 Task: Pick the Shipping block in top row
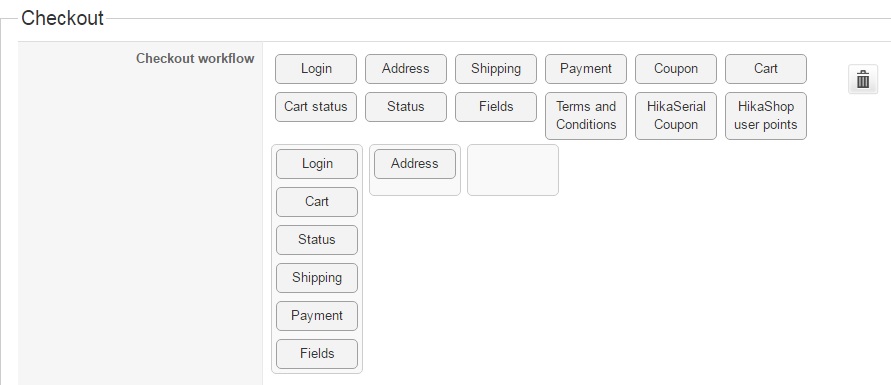tap(496, 69)
